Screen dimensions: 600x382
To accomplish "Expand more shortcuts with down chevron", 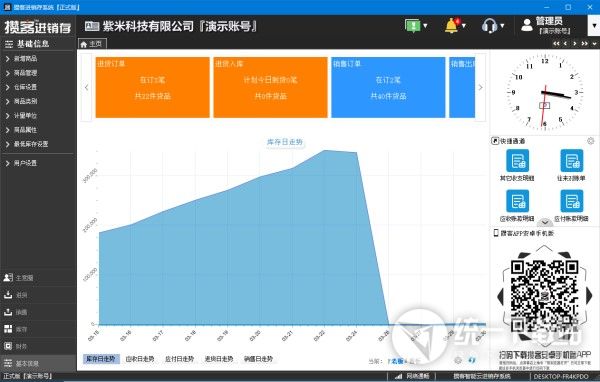I will pyautogui.click(x=545, y=222).
